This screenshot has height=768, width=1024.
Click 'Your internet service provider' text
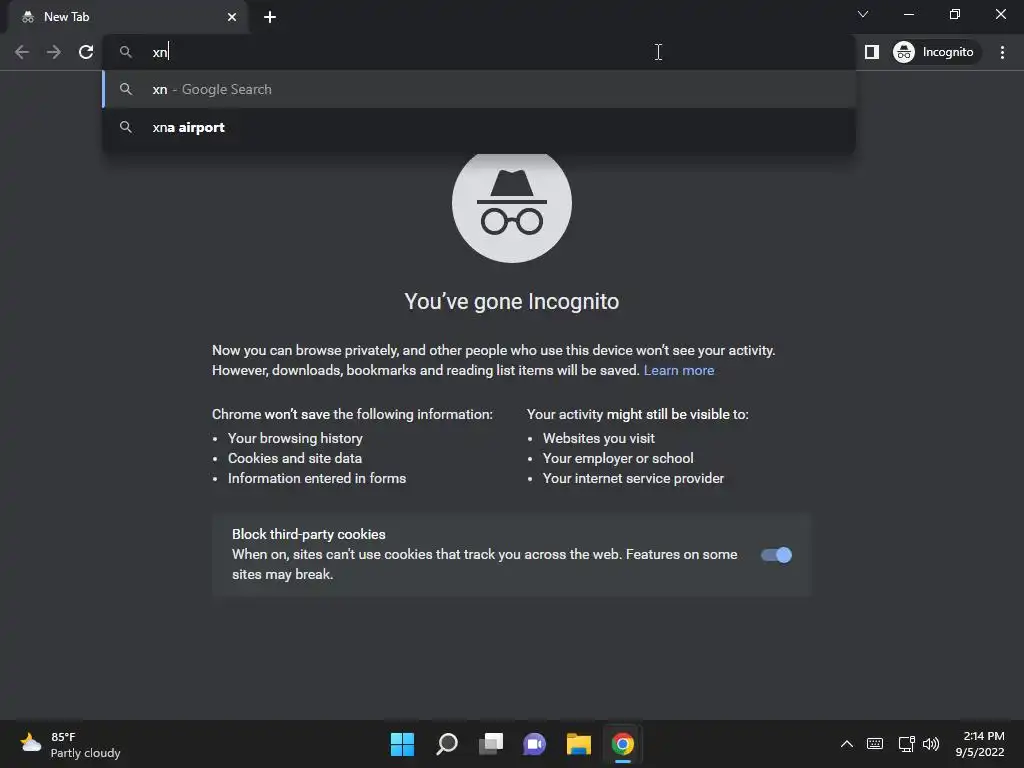[633, 479]
